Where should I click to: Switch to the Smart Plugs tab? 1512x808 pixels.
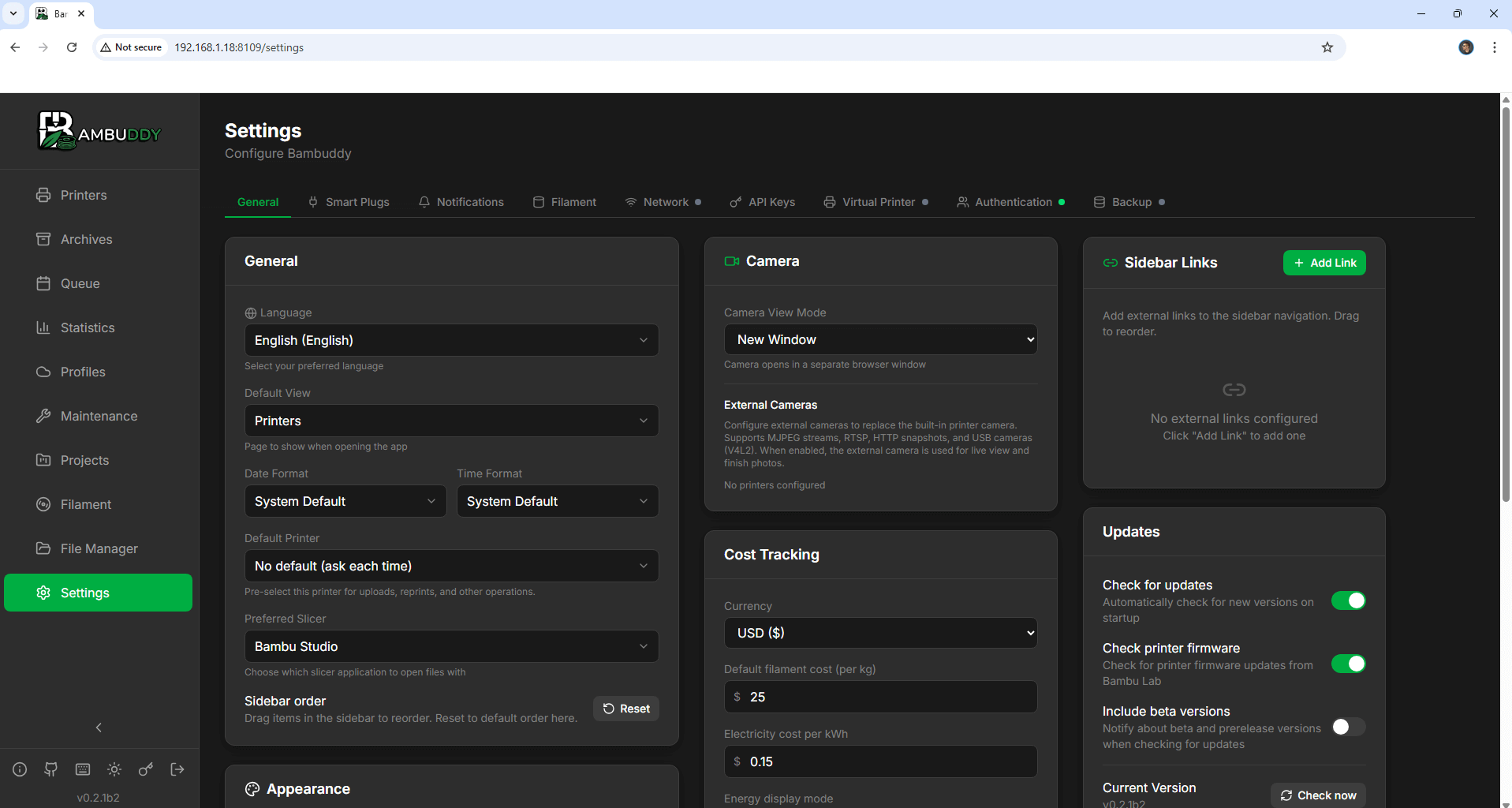[x=349, y=202]
